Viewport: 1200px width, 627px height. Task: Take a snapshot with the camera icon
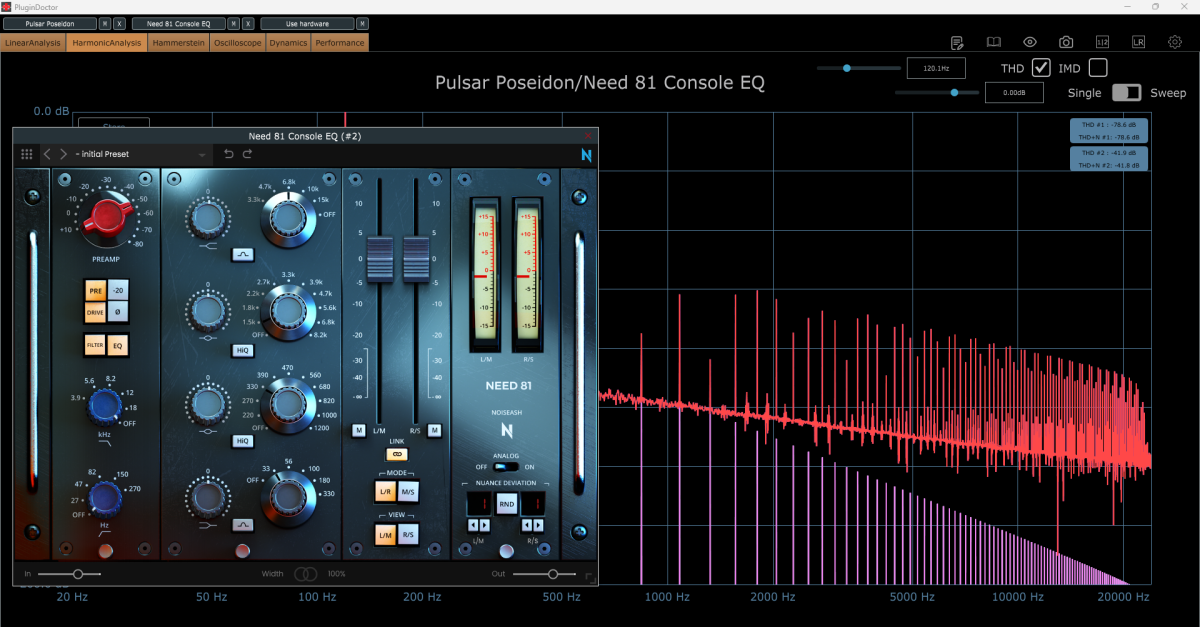coord(1066,42)
